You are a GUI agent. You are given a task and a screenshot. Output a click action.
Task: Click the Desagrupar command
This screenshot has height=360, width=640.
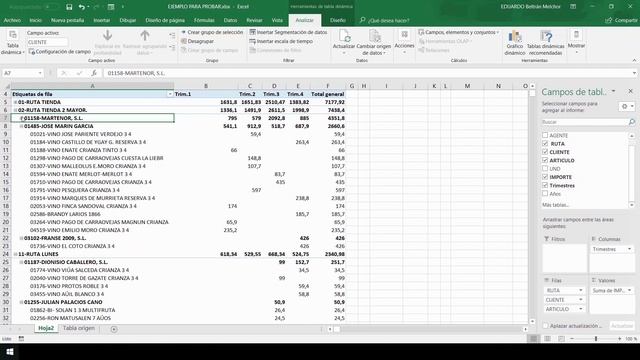(x=198, y=41)
